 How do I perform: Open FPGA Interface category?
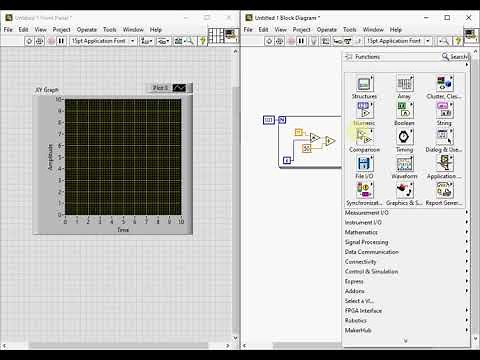(x=406, y=310)
